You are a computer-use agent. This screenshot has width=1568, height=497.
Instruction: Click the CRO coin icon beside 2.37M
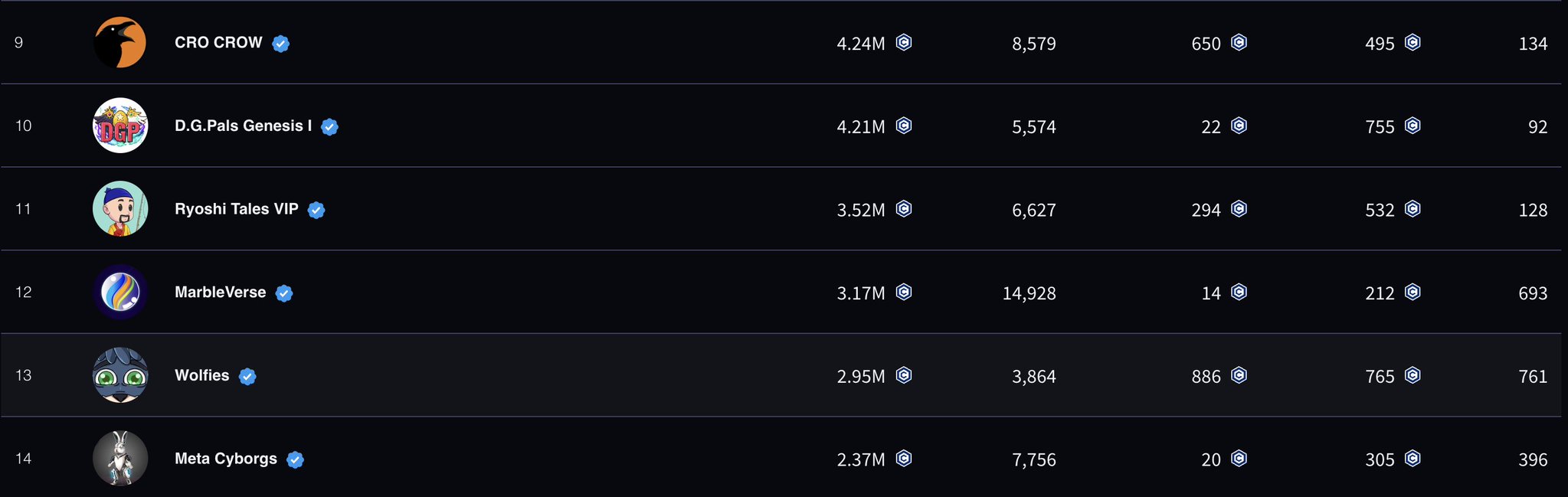[x=904, y=459]
